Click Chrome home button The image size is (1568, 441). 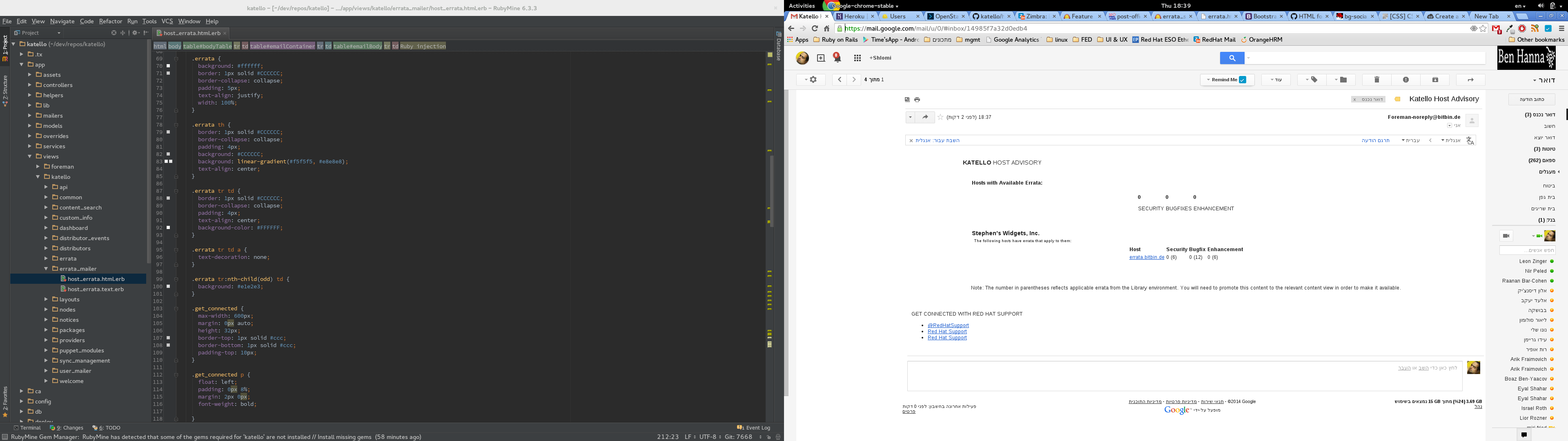point(826,28)
